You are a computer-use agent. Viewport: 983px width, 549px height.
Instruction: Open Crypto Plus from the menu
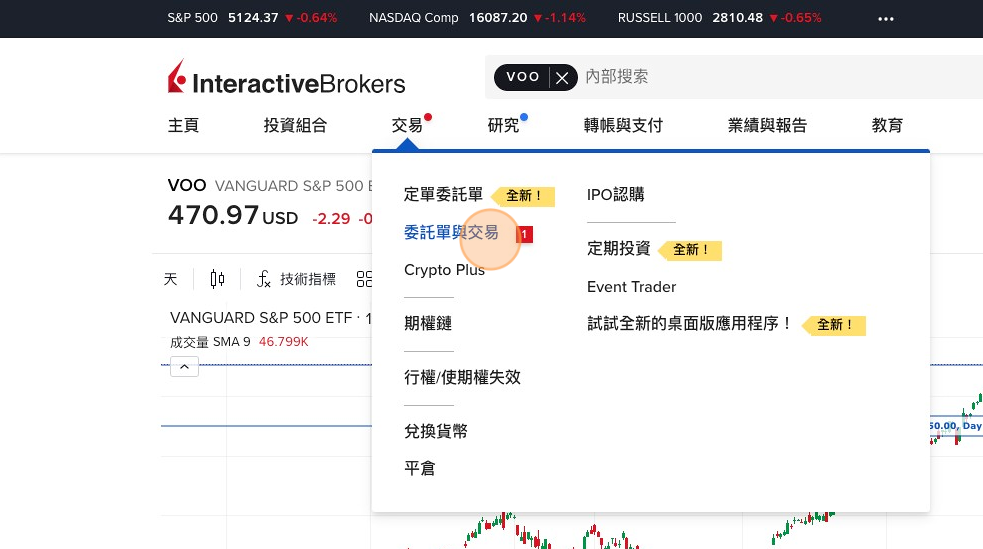[444, 269]
